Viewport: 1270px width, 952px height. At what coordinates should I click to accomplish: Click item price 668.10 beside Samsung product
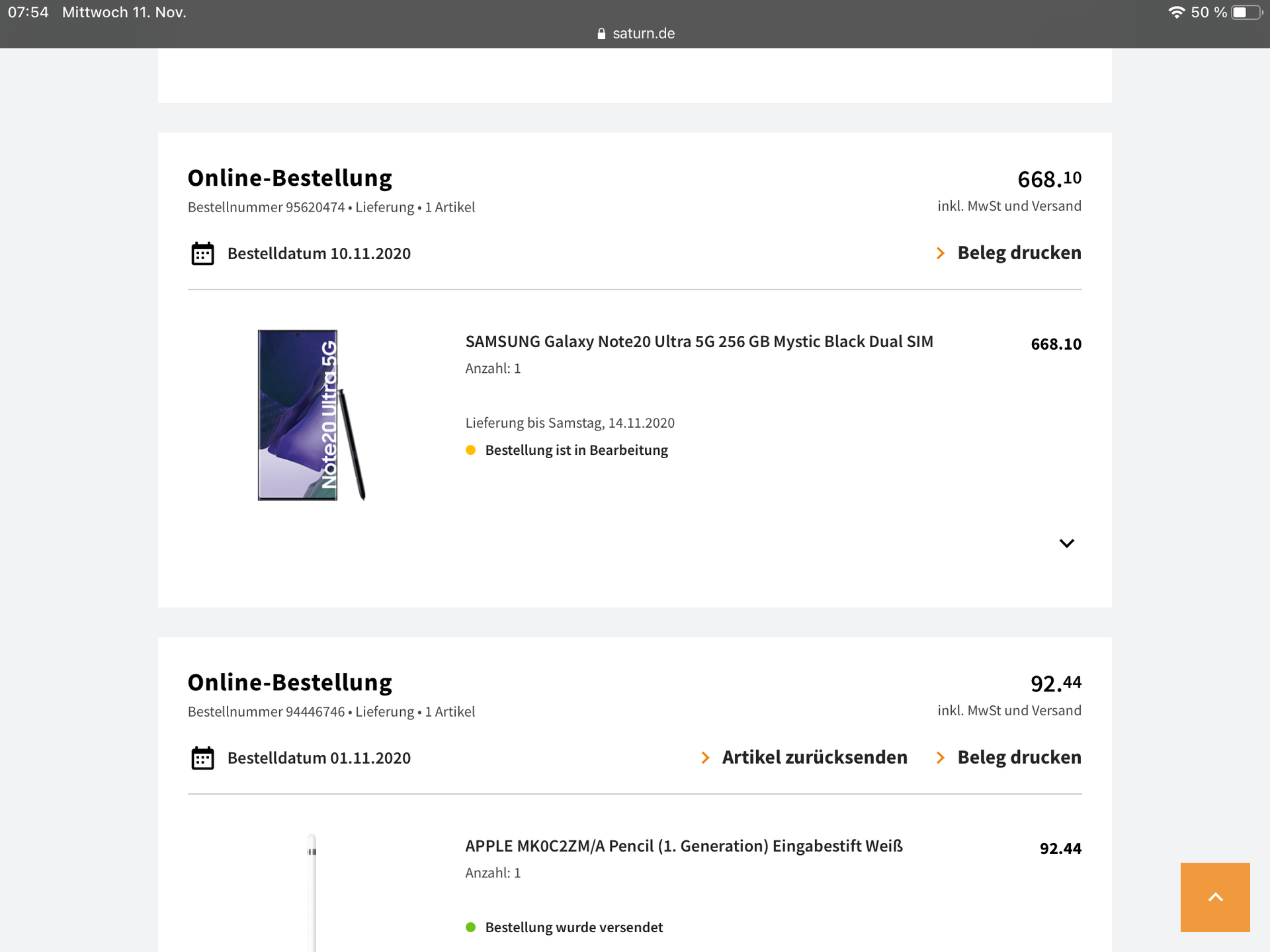(x=1056, y=344)
